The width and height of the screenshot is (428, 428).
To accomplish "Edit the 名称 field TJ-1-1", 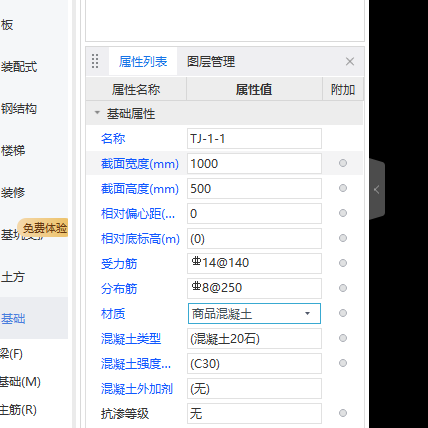I will click(254, 138).
